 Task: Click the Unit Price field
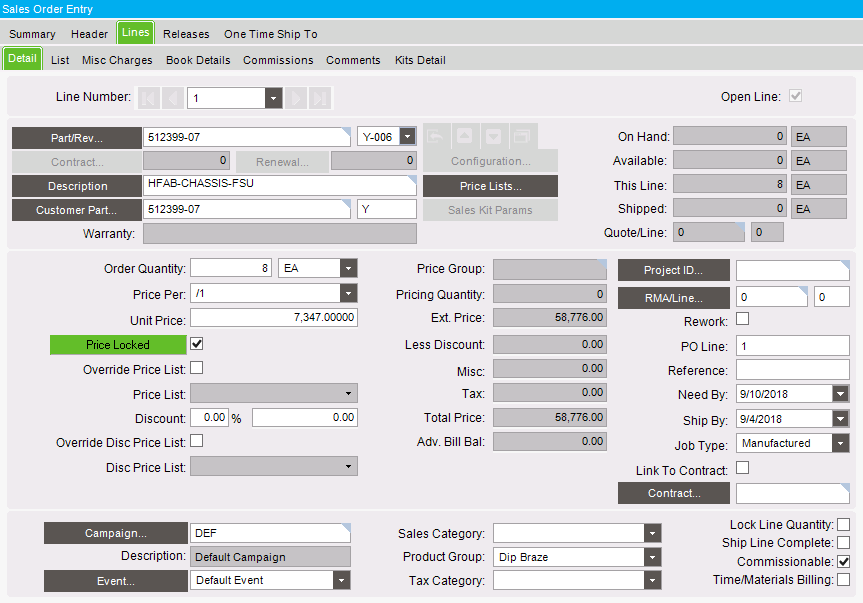point(274,317)
